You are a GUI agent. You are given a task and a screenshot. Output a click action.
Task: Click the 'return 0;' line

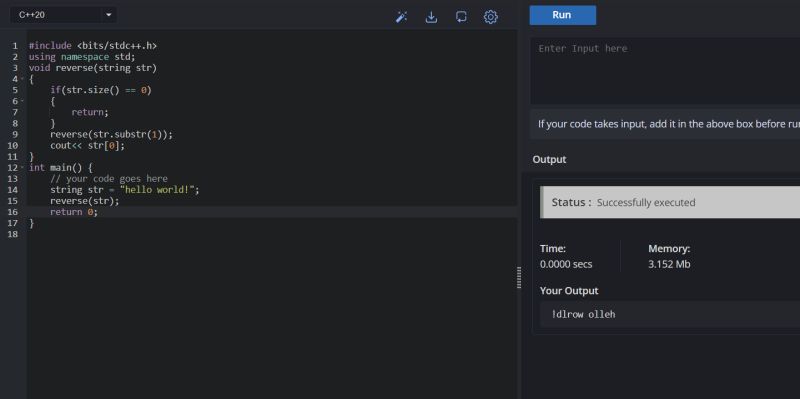pyautogui.click(x=74, y=212)
